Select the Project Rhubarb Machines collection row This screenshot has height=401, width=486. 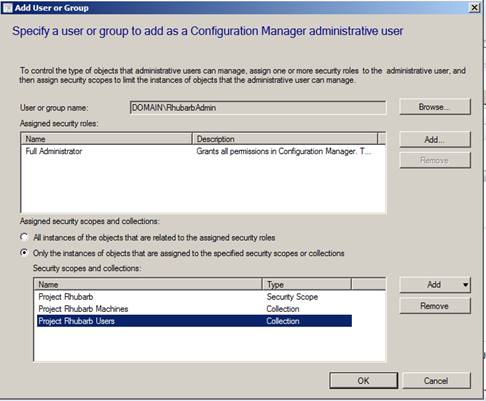pyautogui.click(x=194, y=309)
